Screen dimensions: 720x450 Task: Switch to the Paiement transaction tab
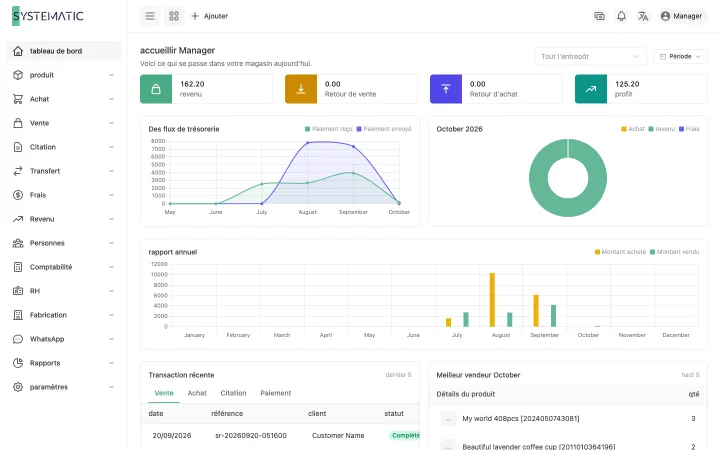click(276, 393)
